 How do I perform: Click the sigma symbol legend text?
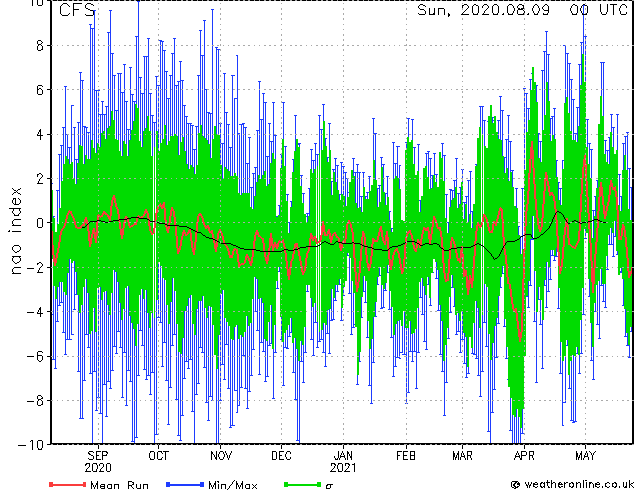(x=329, y=486)
